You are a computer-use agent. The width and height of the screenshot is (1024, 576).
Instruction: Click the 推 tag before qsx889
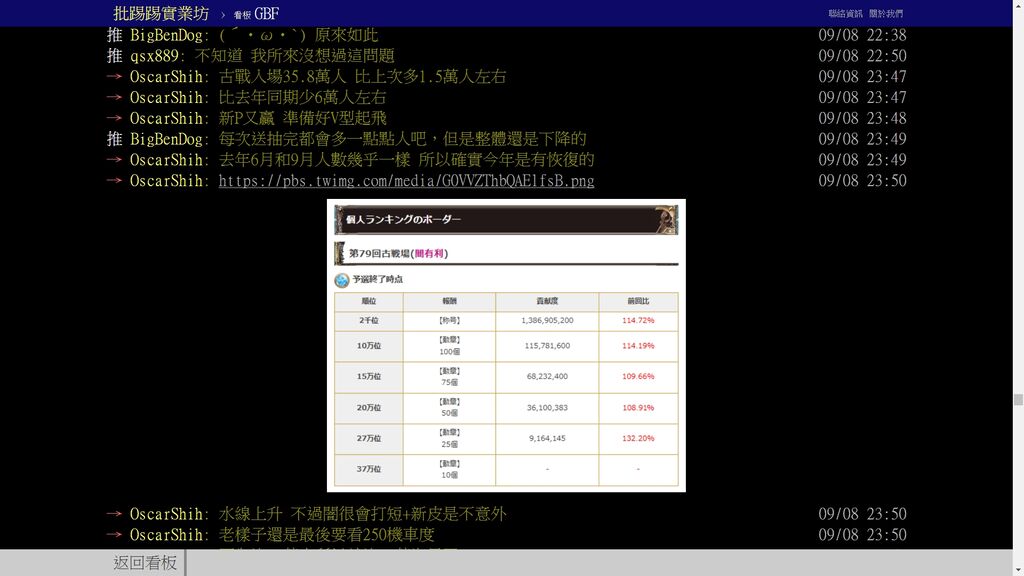(114, 56)
